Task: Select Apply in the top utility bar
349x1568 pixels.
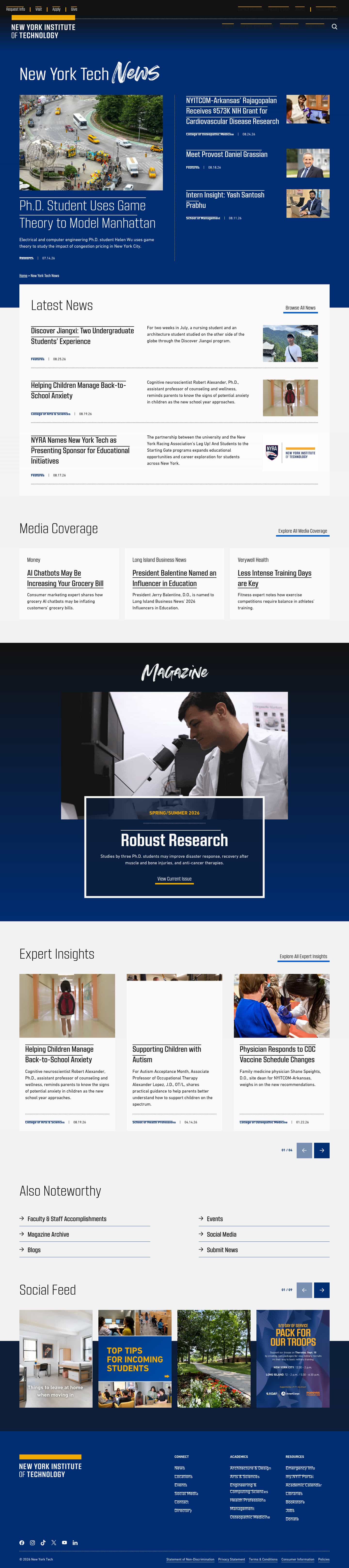Action: click(x=56, y=9)
